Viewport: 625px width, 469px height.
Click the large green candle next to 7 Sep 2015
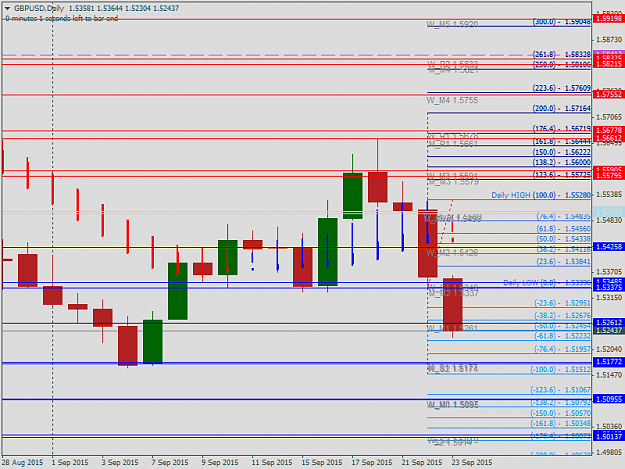178,291
